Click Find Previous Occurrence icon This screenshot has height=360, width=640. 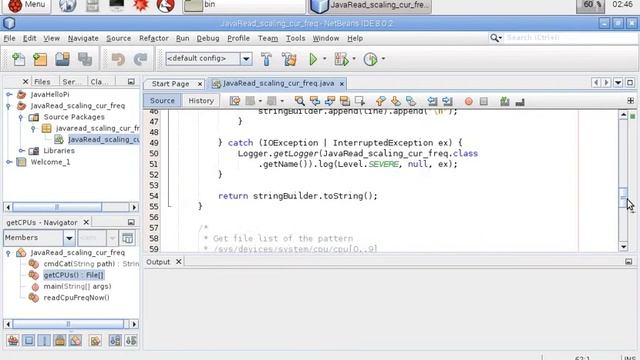pos(315,101)
